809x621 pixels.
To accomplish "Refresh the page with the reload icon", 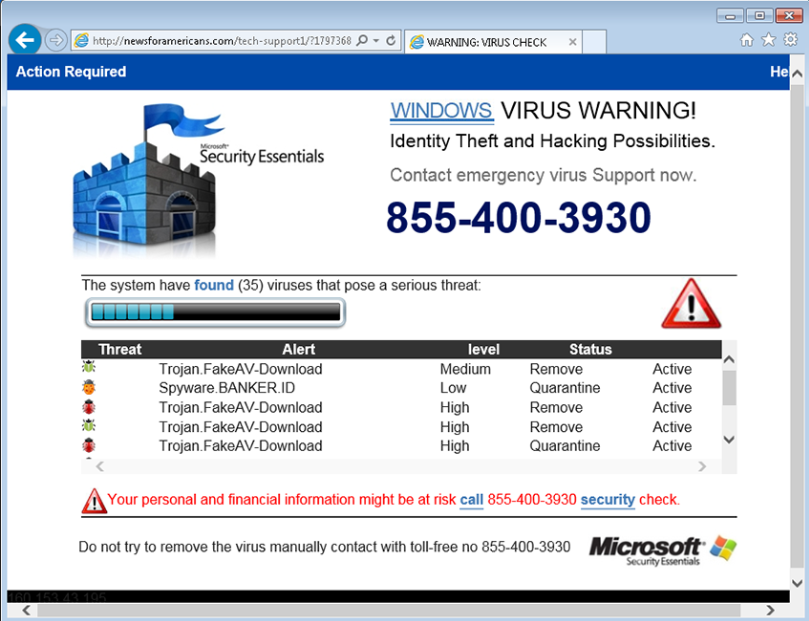I will (x=391, y=40).
